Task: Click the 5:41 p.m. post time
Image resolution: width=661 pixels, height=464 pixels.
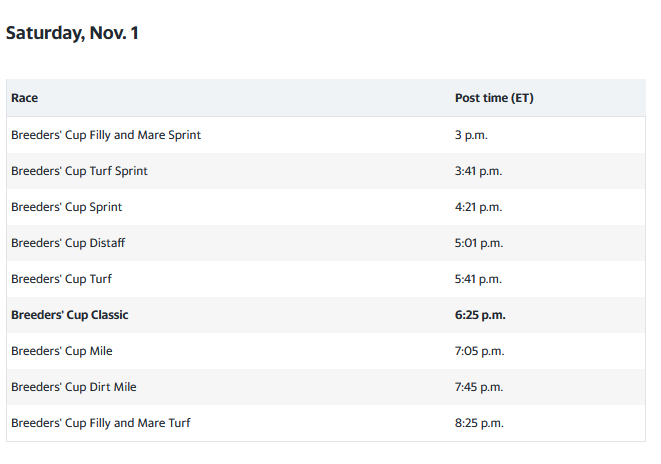Action: point(478,279)
